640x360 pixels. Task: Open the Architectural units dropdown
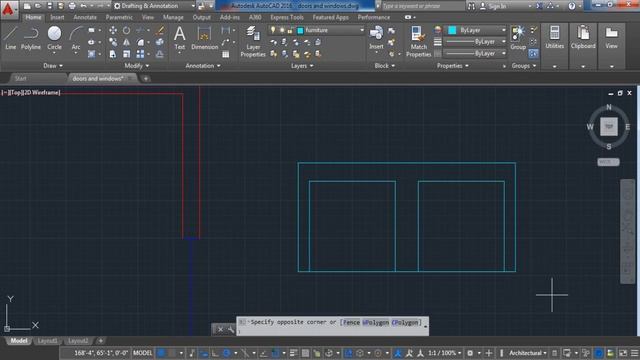(x=528, y=353)
